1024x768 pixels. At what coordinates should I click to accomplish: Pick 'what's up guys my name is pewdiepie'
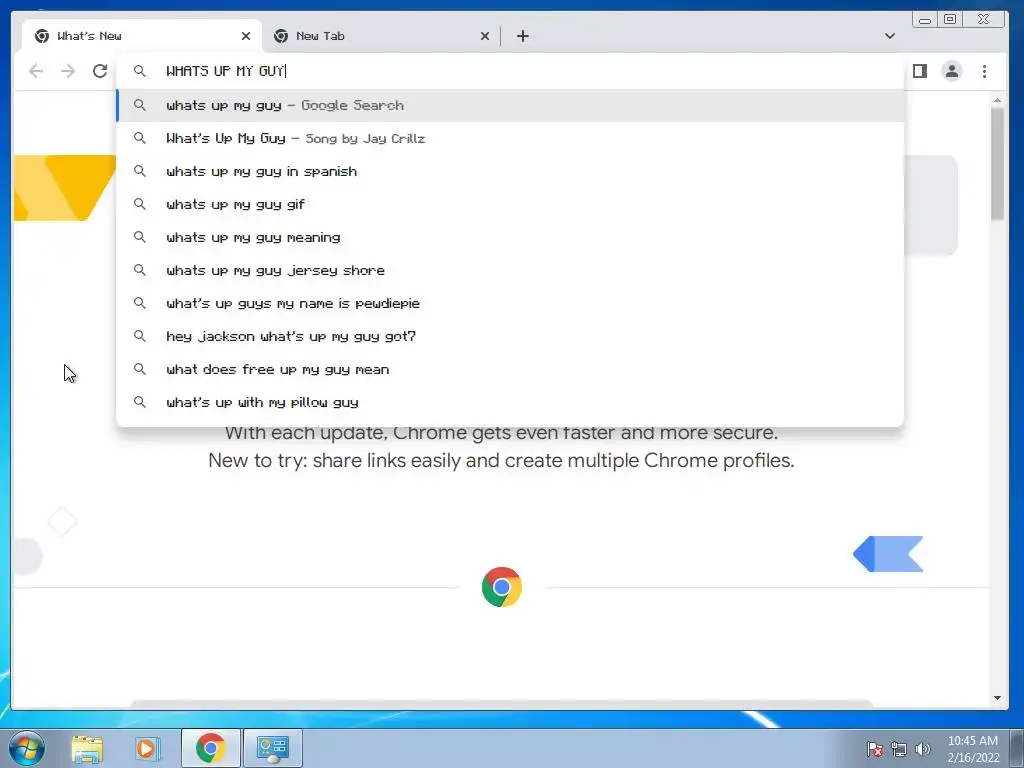coord(510,303)
